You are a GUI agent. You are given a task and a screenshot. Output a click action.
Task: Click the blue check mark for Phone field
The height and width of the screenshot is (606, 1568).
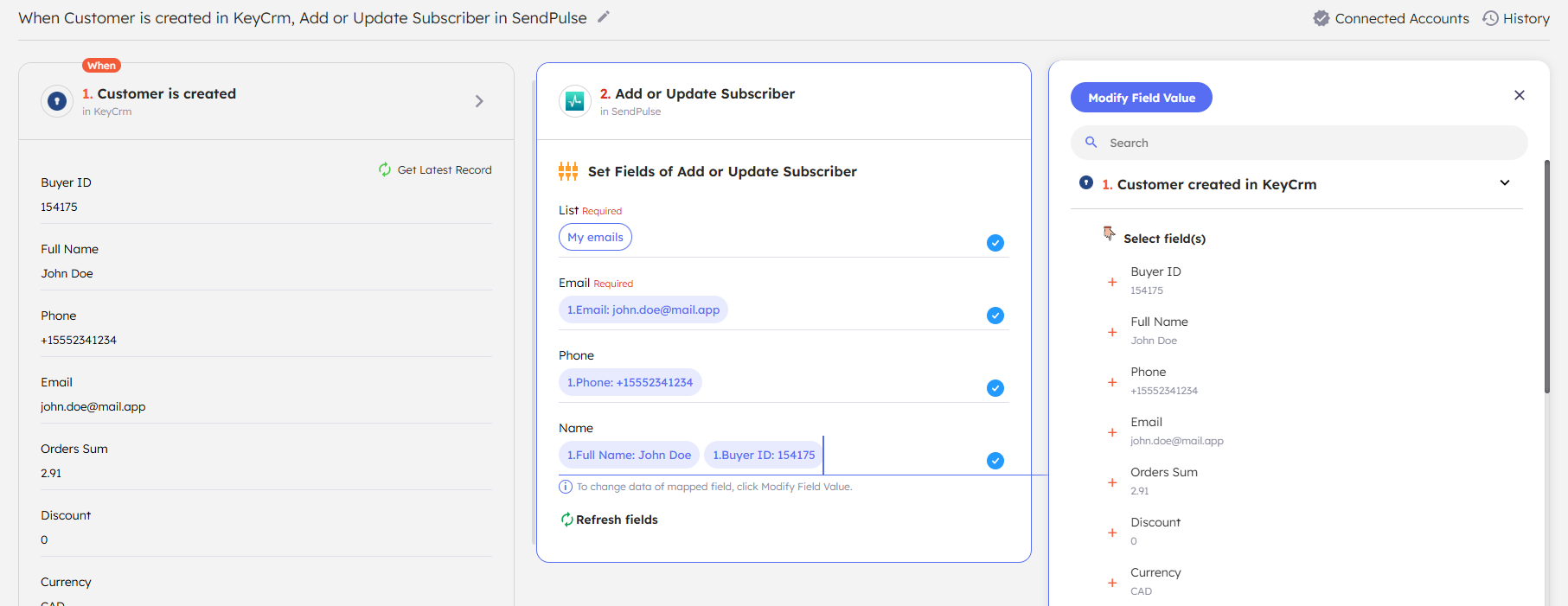click(995, 388)
